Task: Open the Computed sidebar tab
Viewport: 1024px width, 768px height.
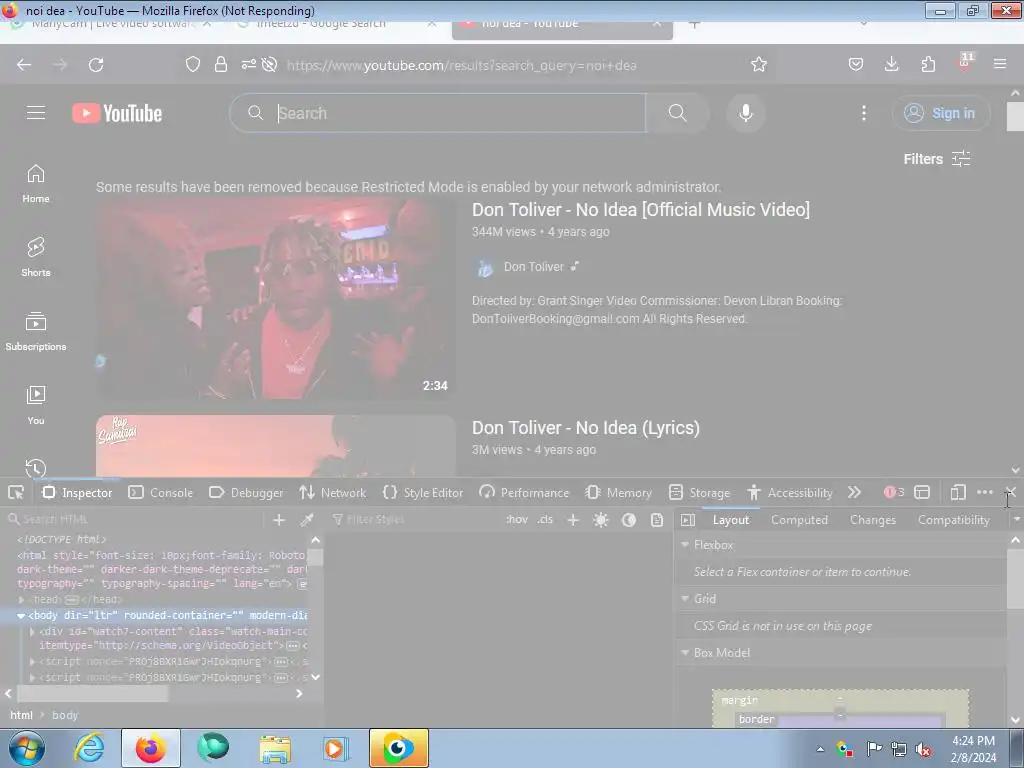Action: [799, 520]
